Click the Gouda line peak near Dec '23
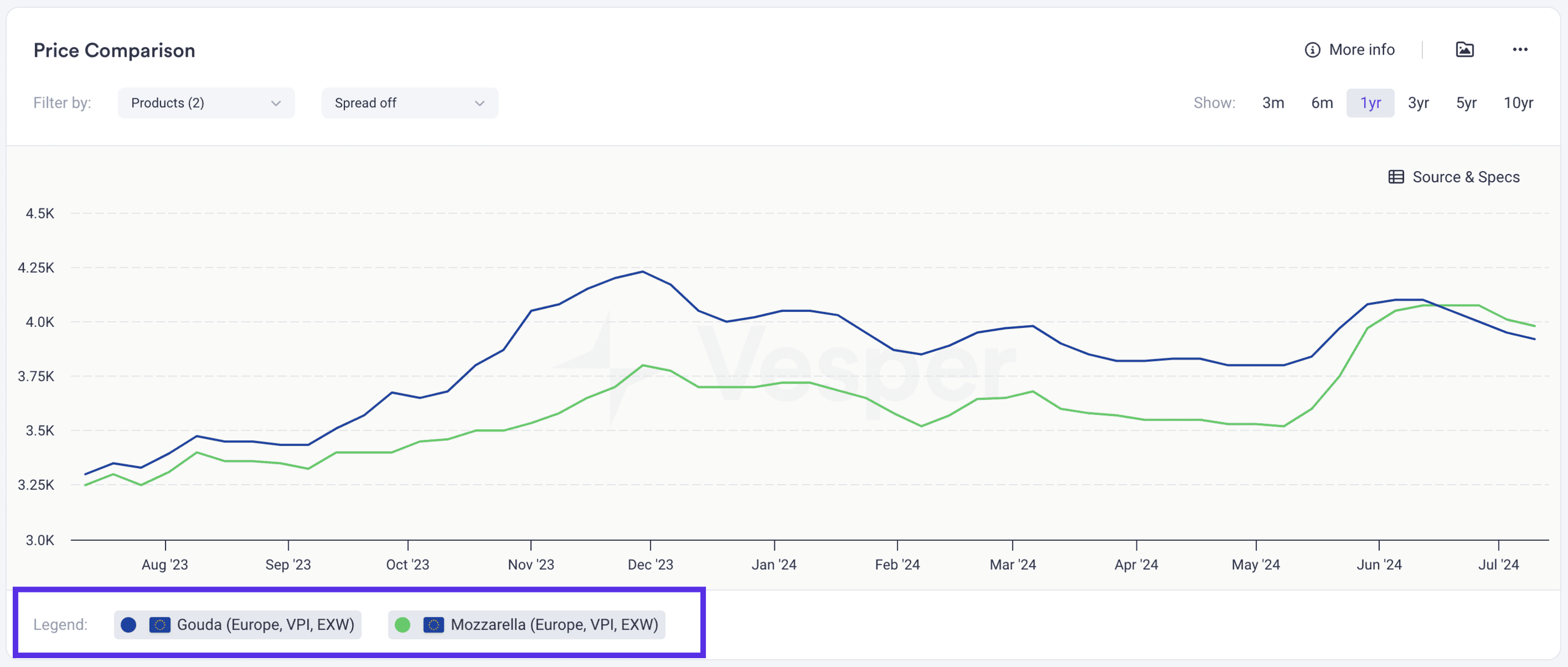 643,272
